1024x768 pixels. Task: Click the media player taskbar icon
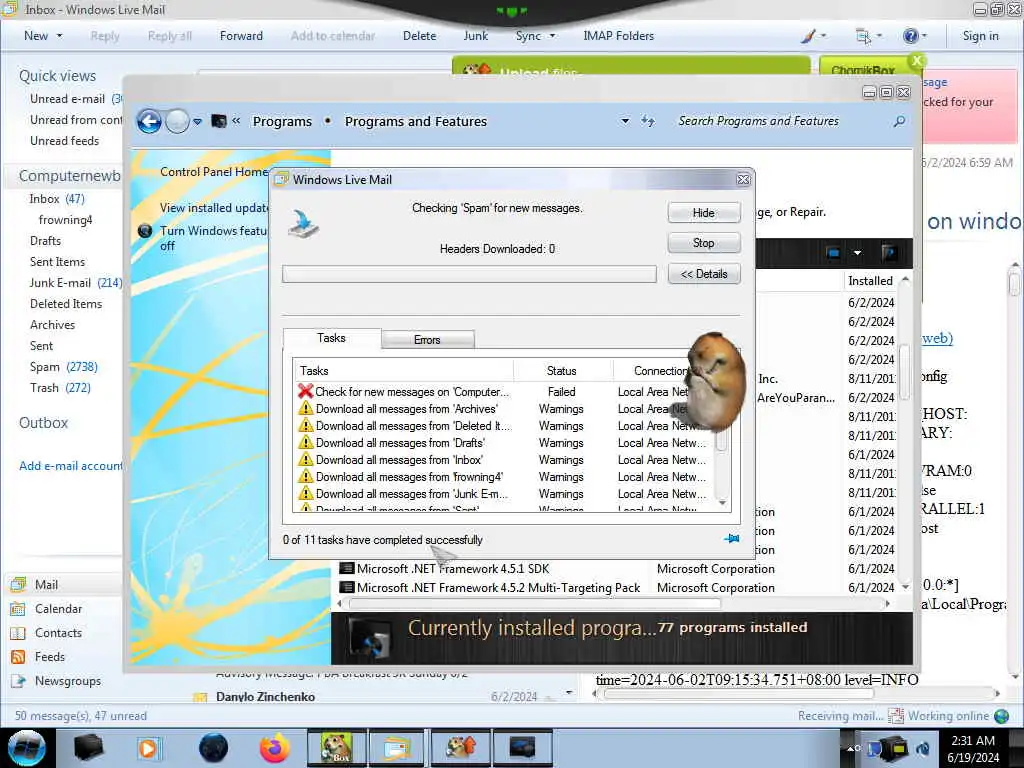(149, 748)
